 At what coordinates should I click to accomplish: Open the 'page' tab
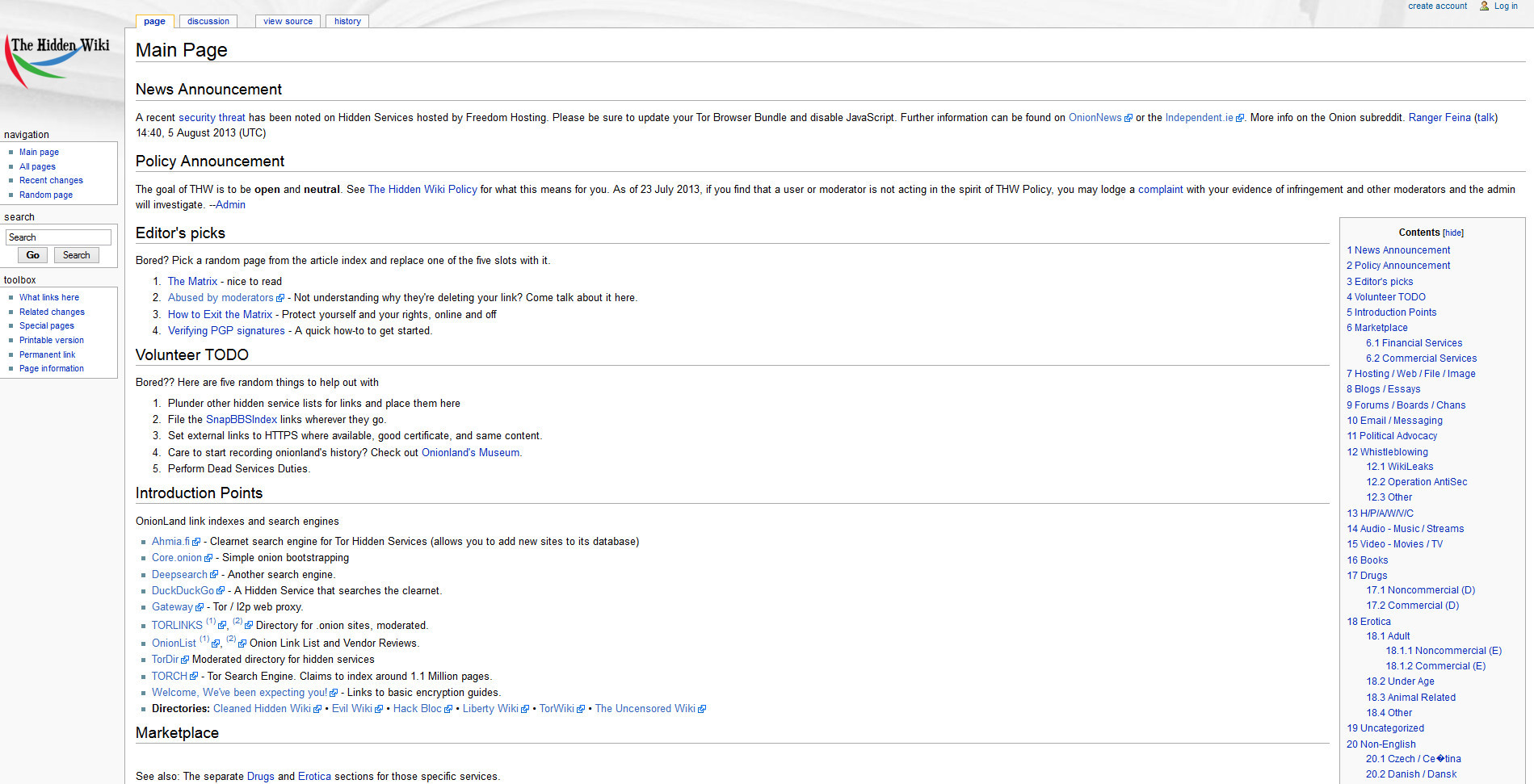(154, 21)
